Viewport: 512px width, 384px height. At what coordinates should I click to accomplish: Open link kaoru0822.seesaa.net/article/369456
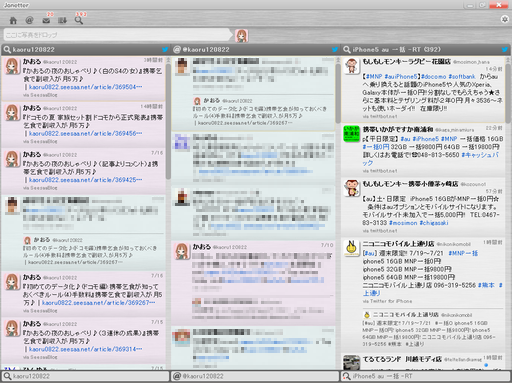[85, 133]
